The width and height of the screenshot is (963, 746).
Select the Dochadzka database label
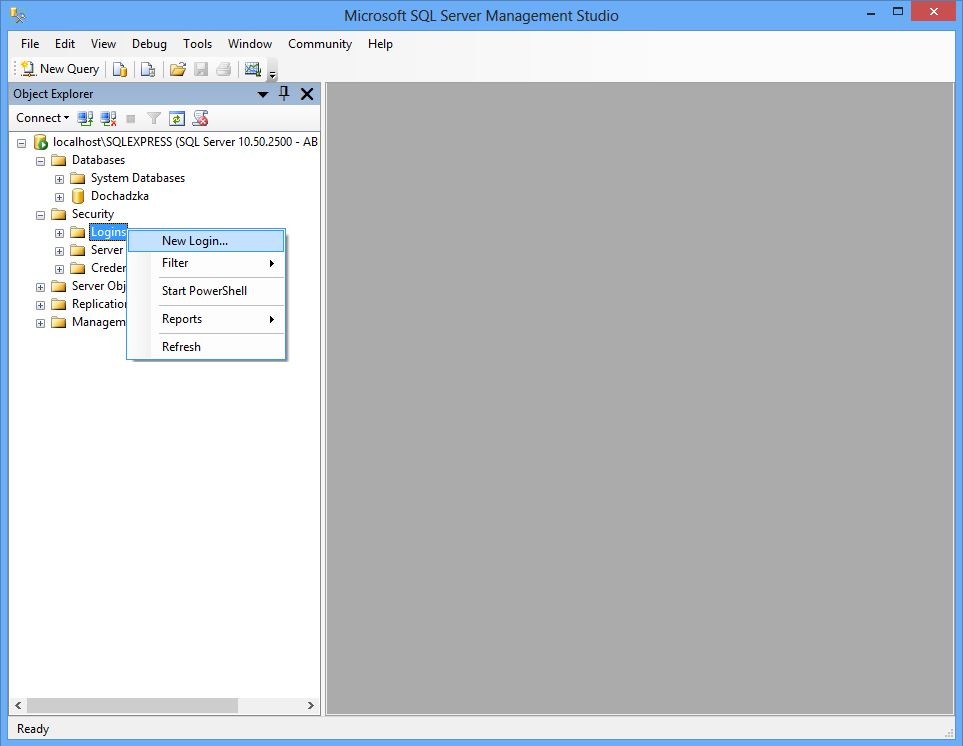pyautogui.click(x=120, y=196)
